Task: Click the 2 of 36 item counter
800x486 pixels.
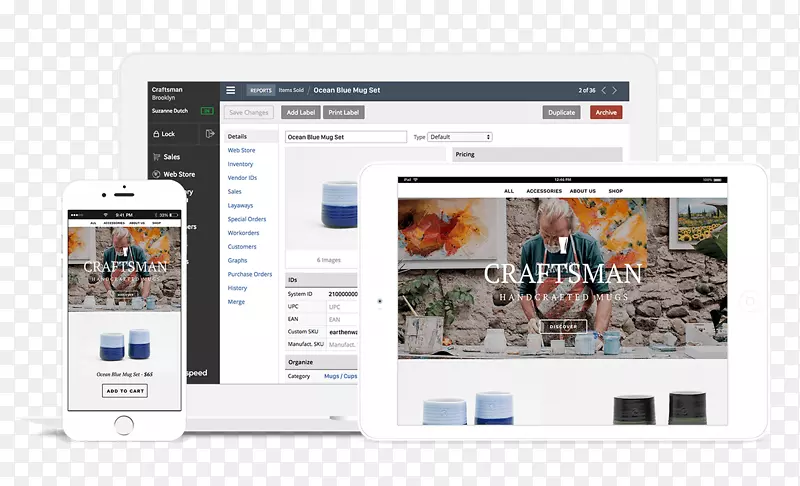Action: [587, 90]
